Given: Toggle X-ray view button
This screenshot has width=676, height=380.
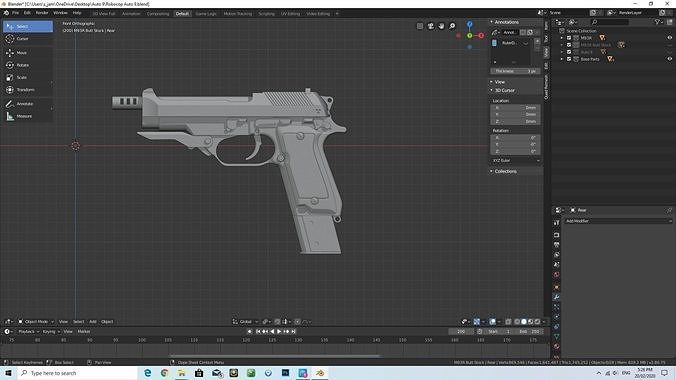Looking at the screenshot, I should [508, 322].
